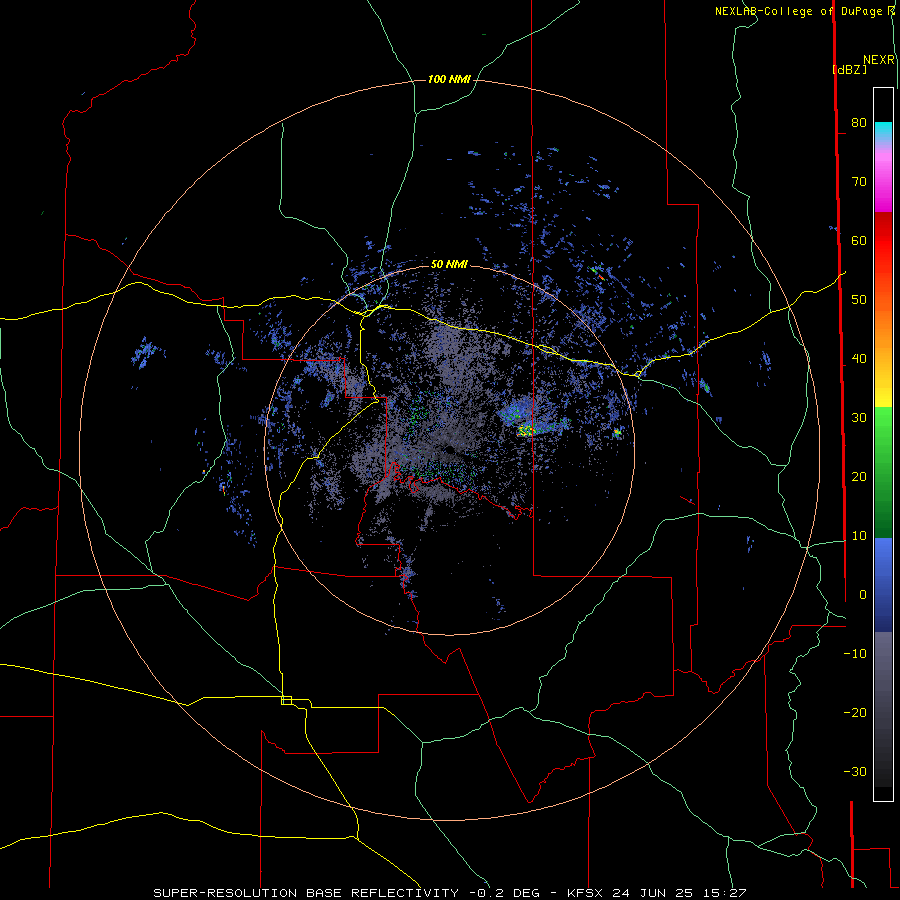The width and height of the screenshot is (900, 900).
Task: Pick the blue segment of the color bar
Action: [883, 584]
